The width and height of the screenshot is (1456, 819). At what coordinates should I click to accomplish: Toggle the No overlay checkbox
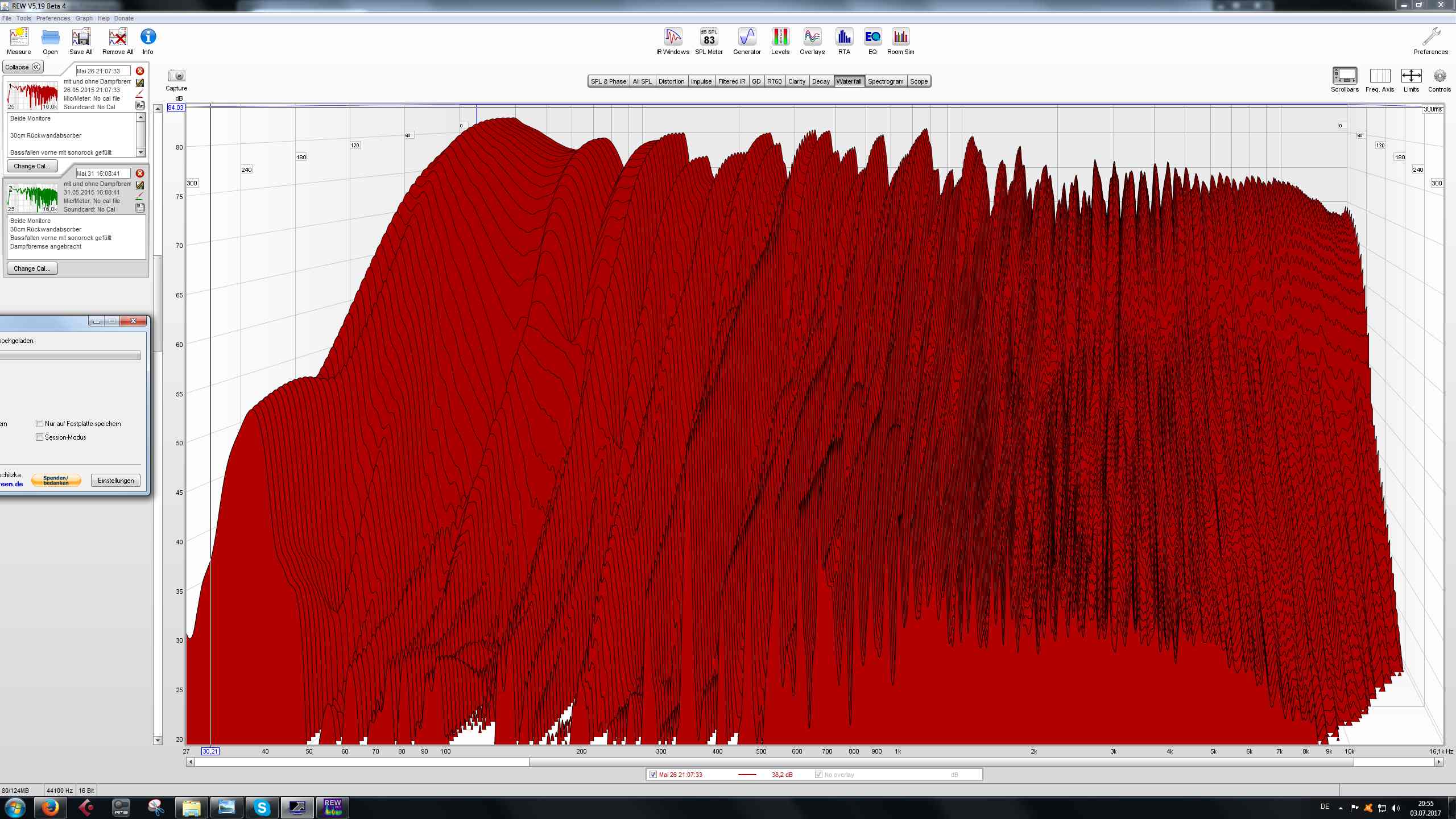coord(818,775)
